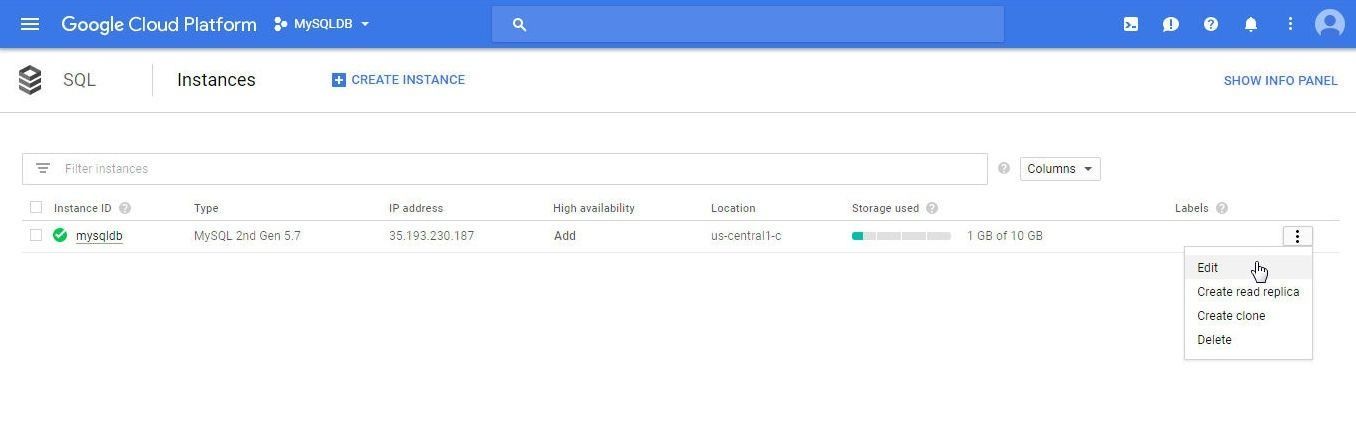Click the SQL product stack icon
This screenshot has height=434, width=1356.
pos(30,80)
